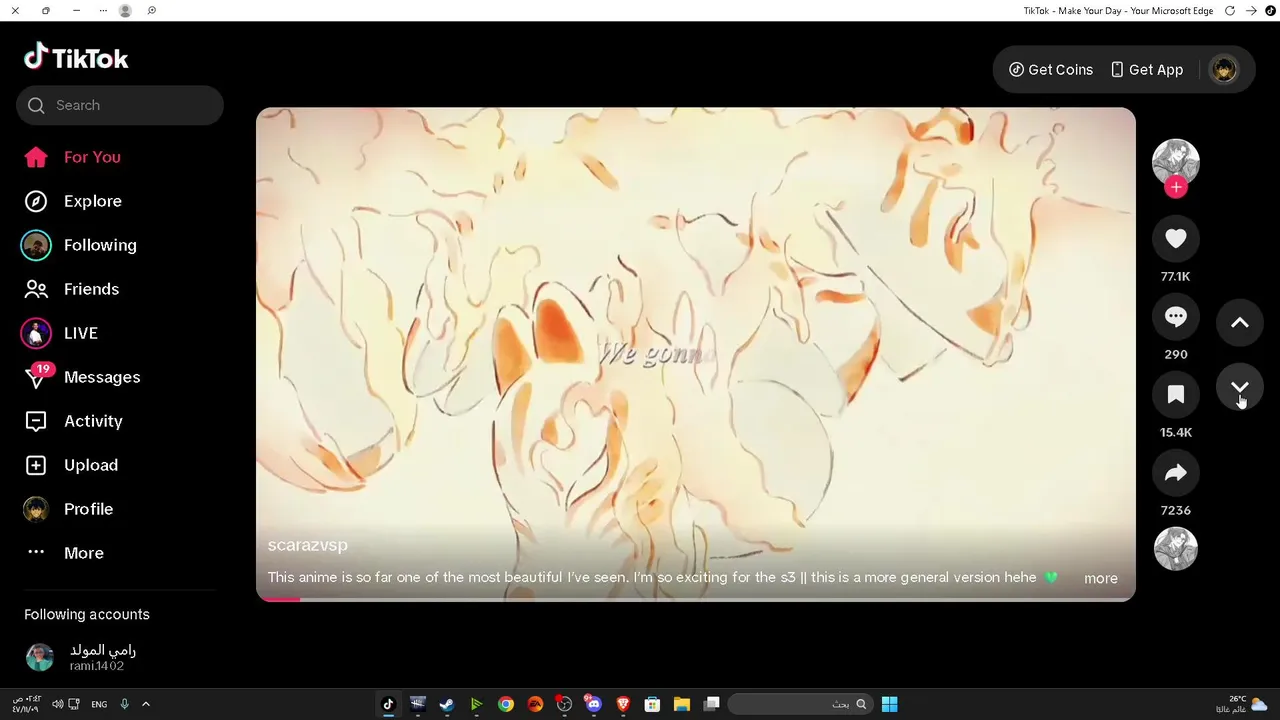
Task: Click the microphone icon in the tray
Action: (x=124, y=704)
